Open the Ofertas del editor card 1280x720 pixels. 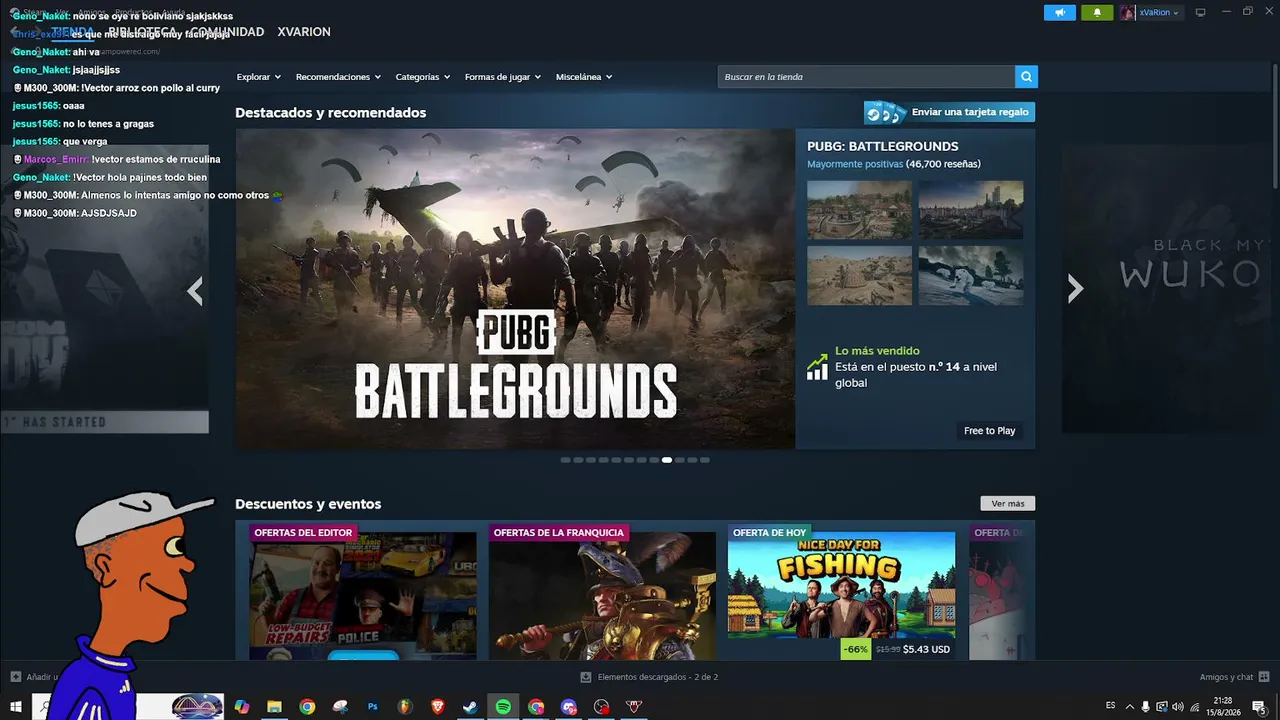click(x=363, y=592)
